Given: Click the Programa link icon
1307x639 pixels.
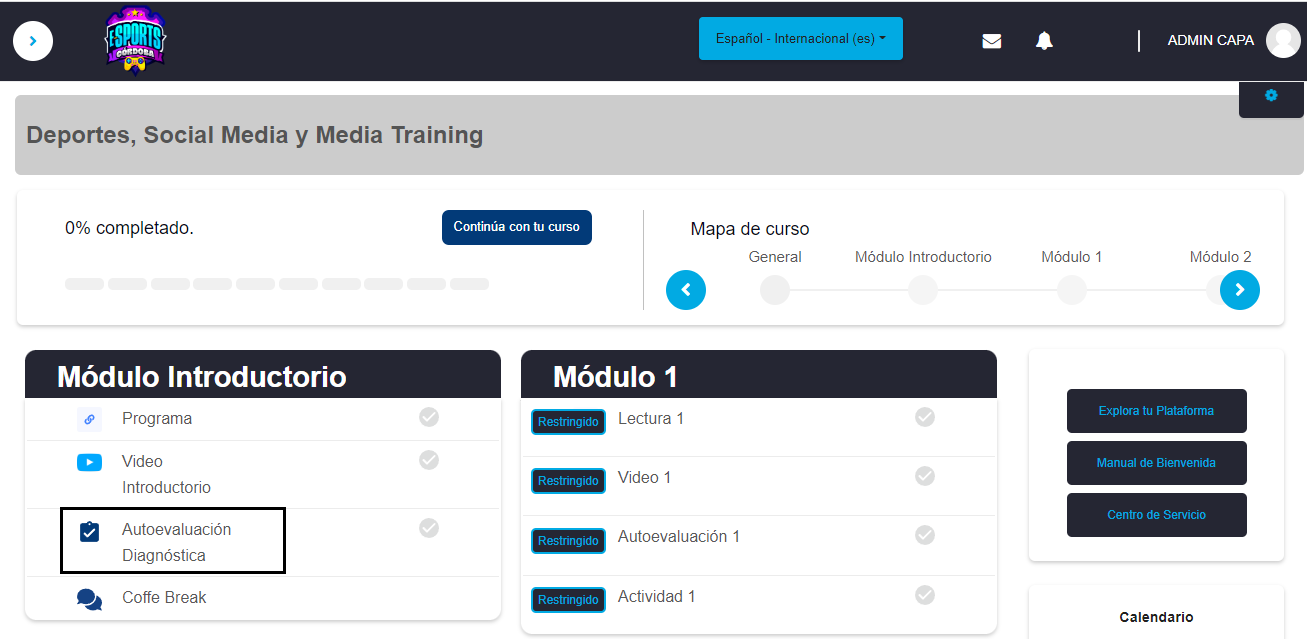Looking at the screenshot, I should click(90, 420).
